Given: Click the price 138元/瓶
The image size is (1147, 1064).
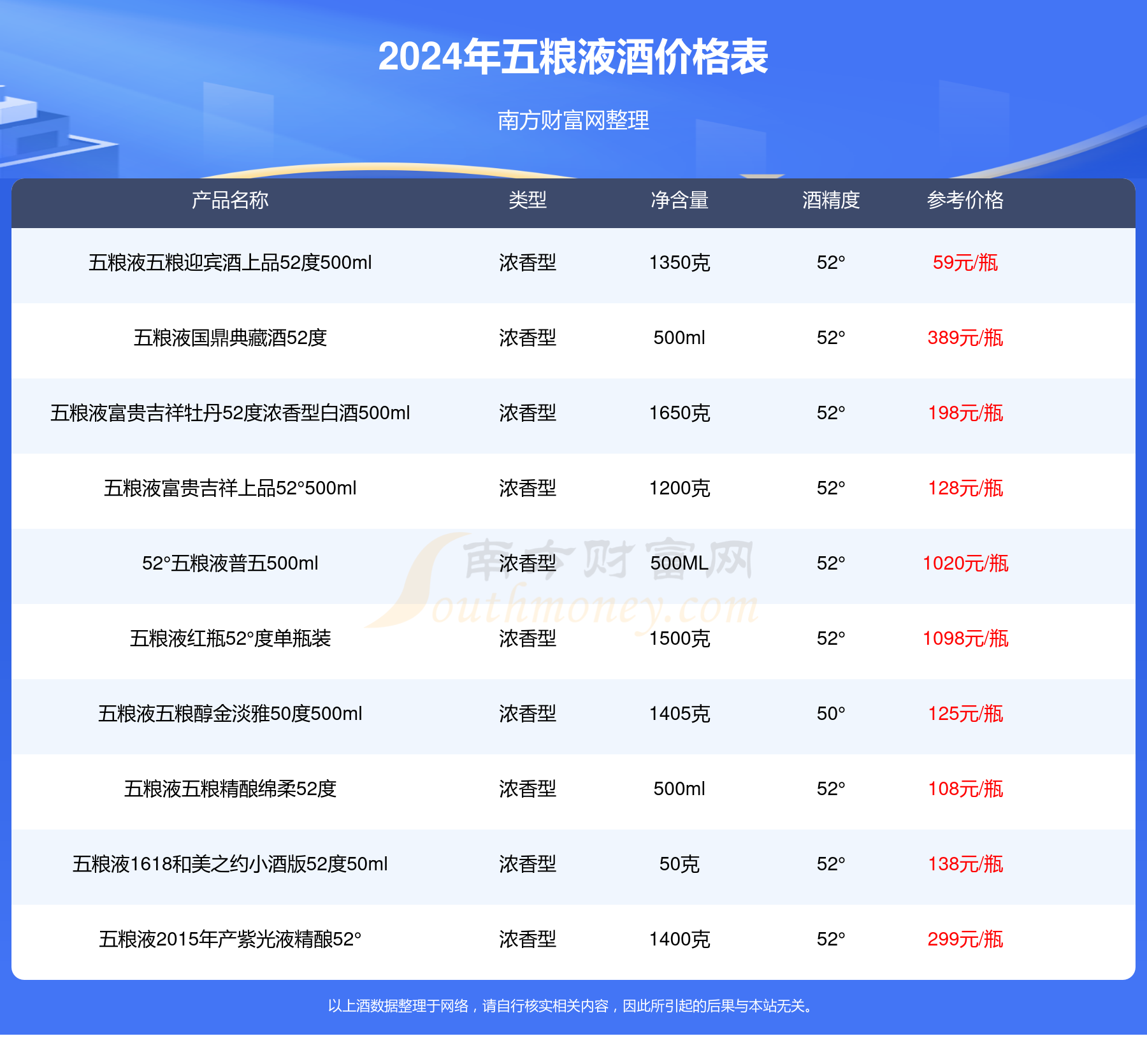Looking at the screenshot, I should pyautogui.click(x=965, y=864).
